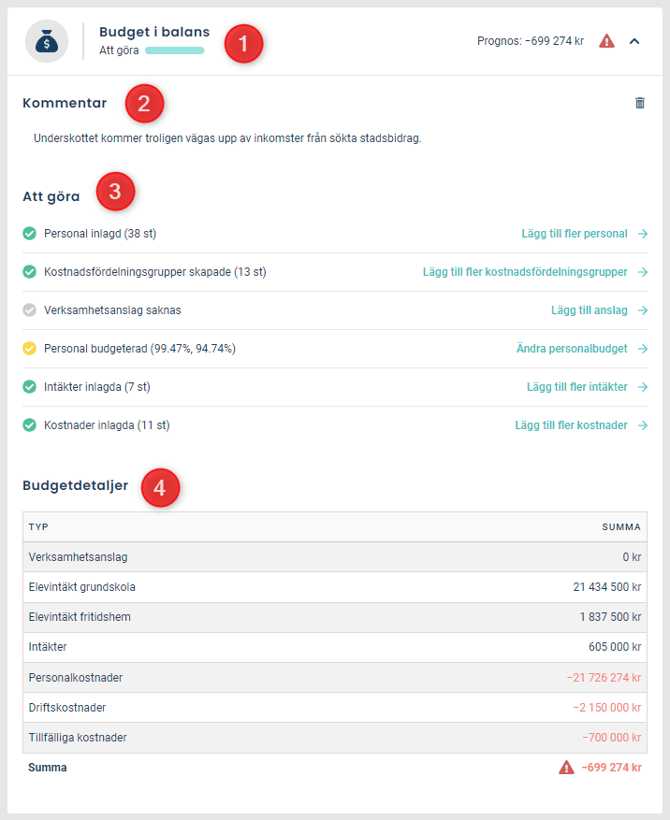Screen dimensions: 670x820
Task: Open Lägg till fler intäkter link
Action: click(x=577, y=387)
